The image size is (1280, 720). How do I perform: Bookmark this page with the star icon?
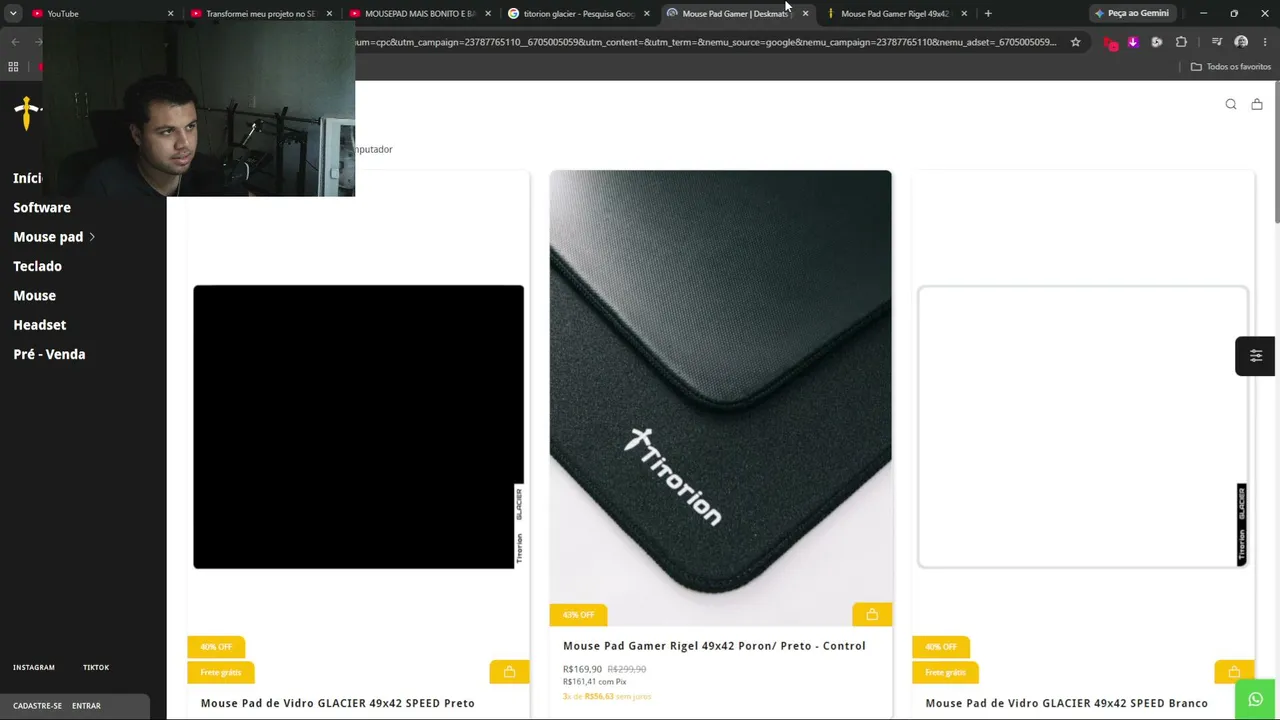coord(1075,42)
